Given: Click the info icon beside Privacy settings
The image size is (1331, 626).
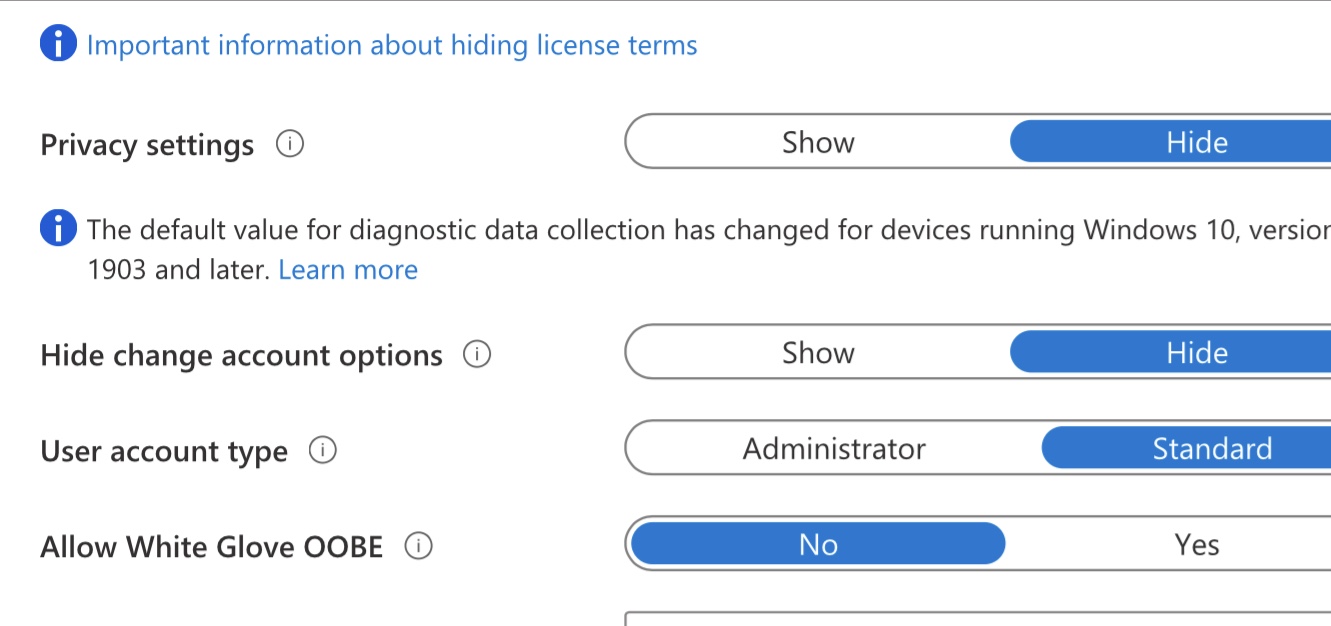Looking at the screenshot, I should coord(290,144).
